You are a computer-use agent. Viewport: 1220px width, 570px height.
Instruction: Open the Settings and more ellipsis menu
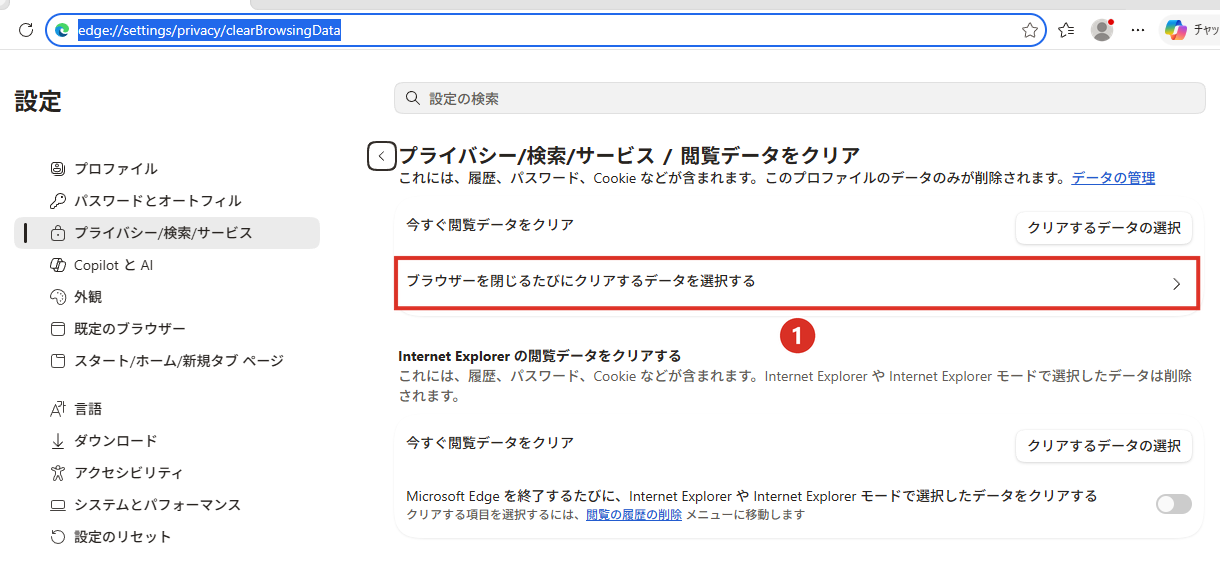(x=1138, y=30)
